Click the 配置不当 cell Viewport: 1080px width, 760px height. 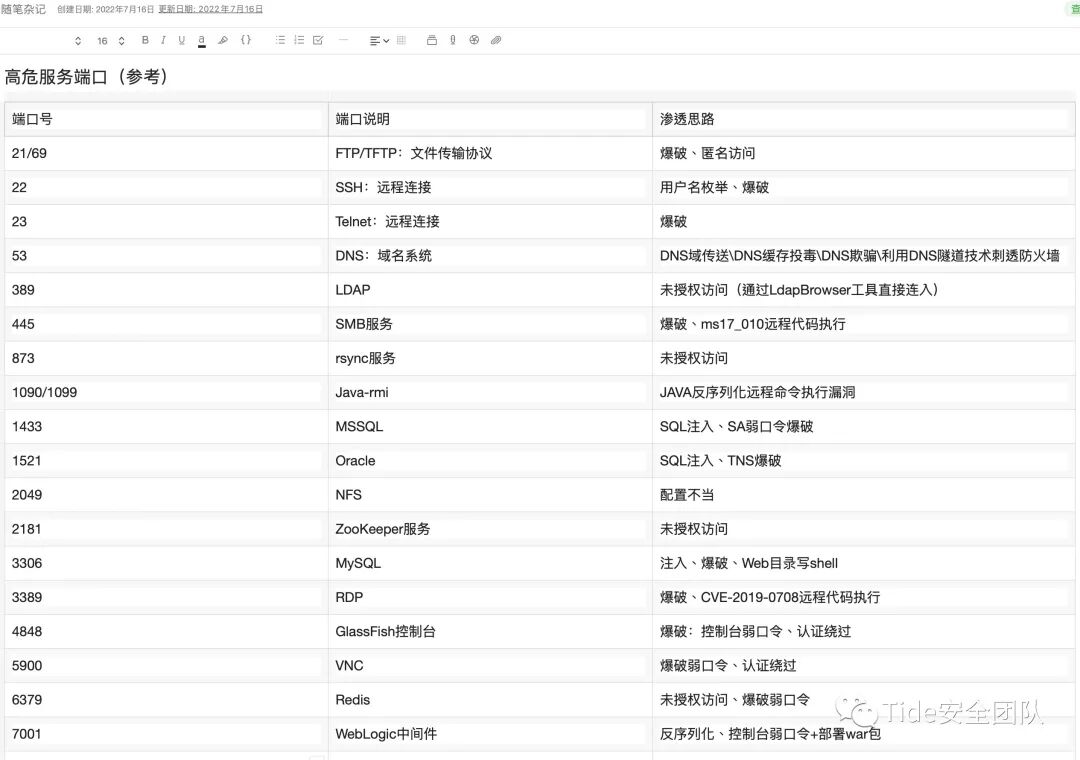[864, 495]
